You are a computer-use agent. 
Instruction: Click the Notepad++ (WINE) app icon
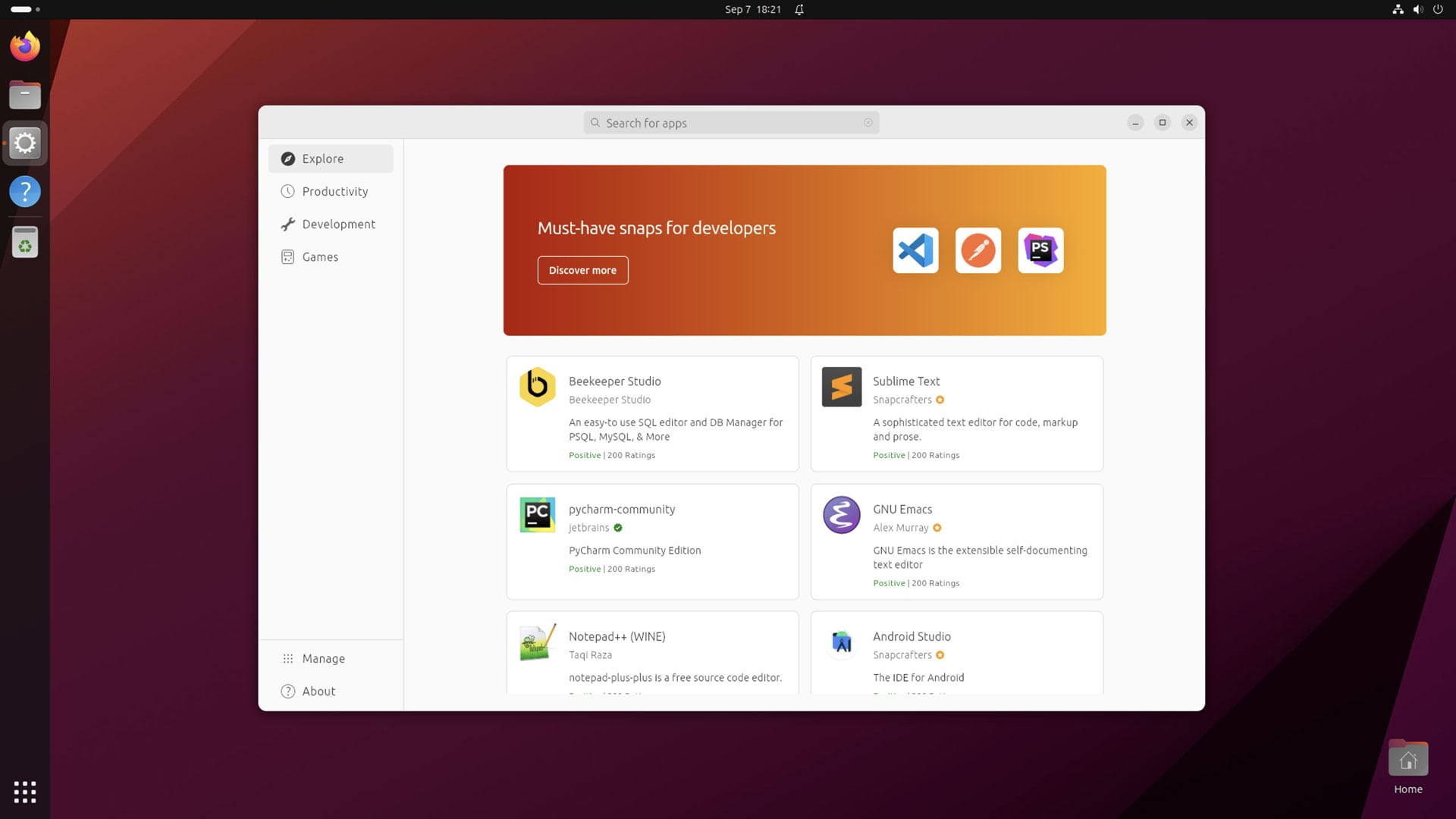click(537, 642)
